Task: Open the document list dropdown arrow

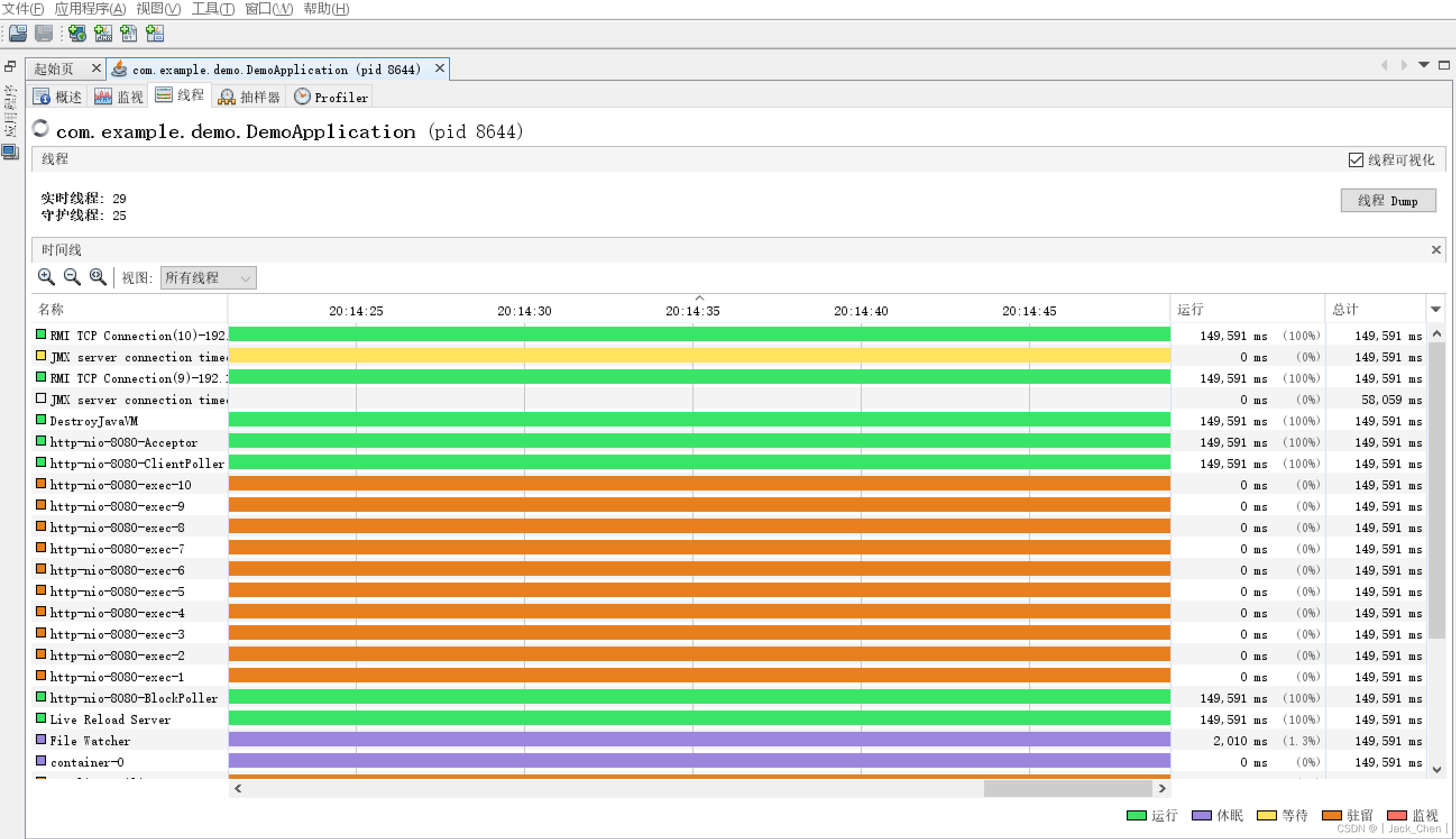Action: [x=1423, y=65]
